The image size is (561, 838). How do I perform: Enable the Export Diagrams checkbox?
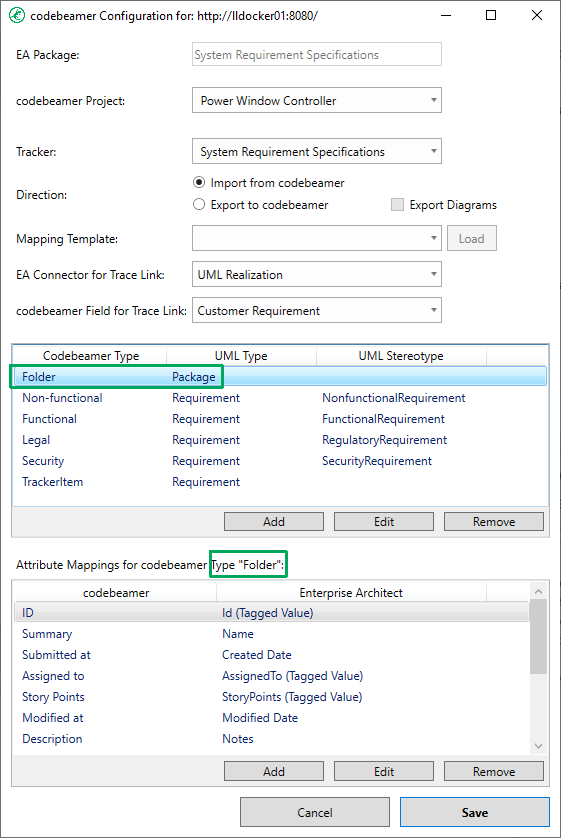397,205
